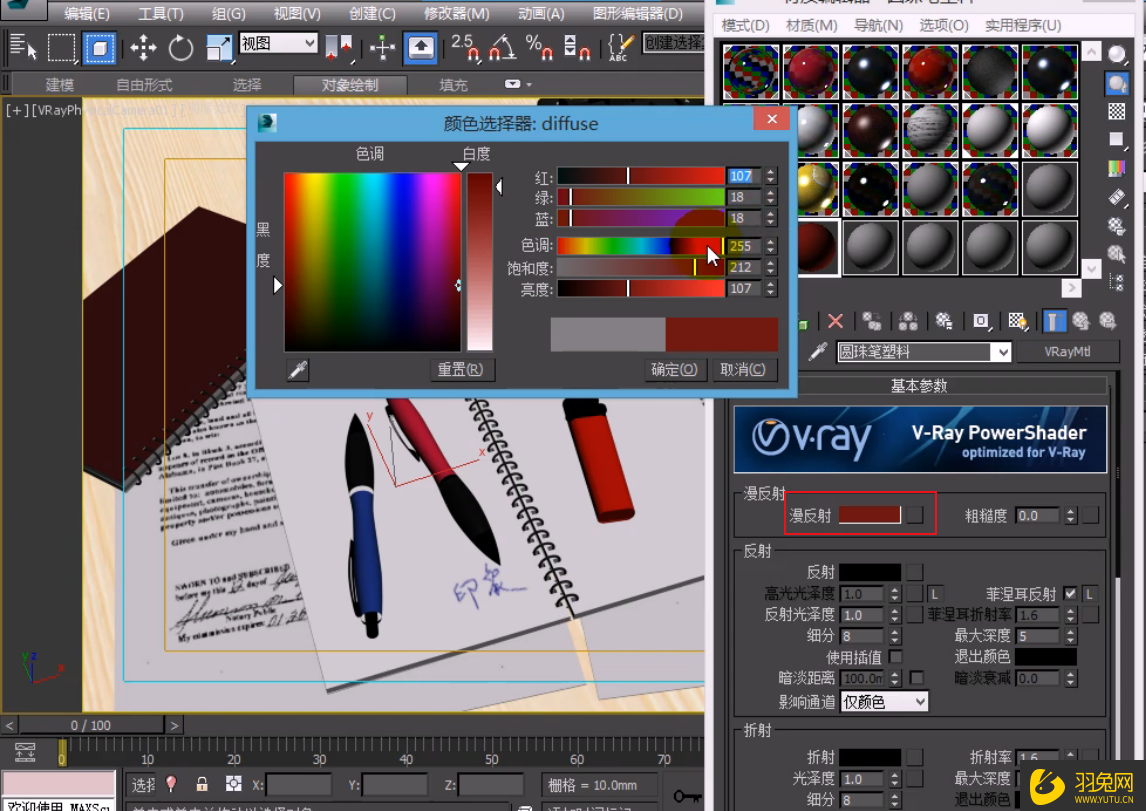
Task: Click 确定(O) in color selector
Action: click(675, 370)
